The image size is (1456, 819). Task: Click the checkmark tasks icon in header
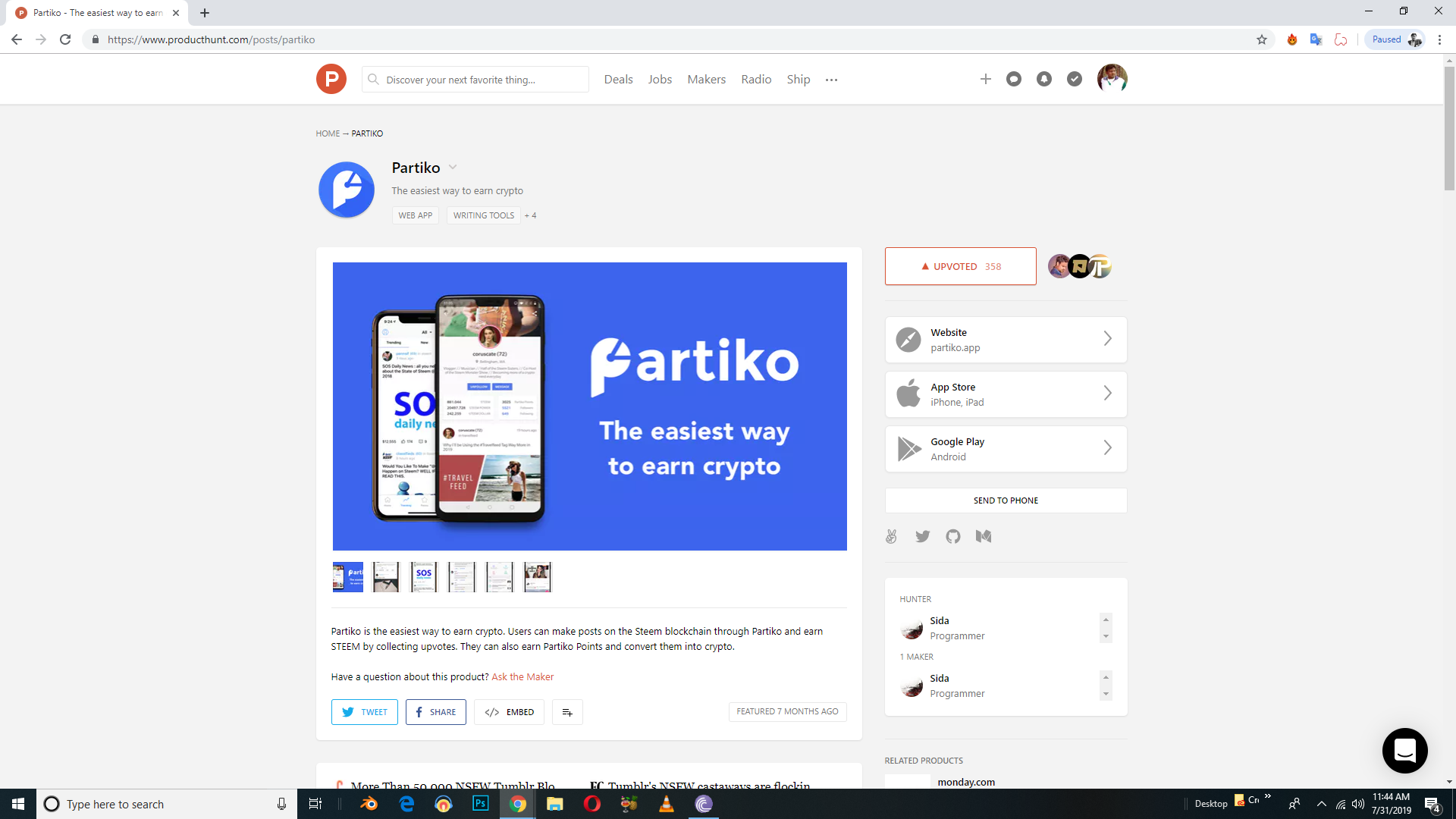[x=1075, y=79]
